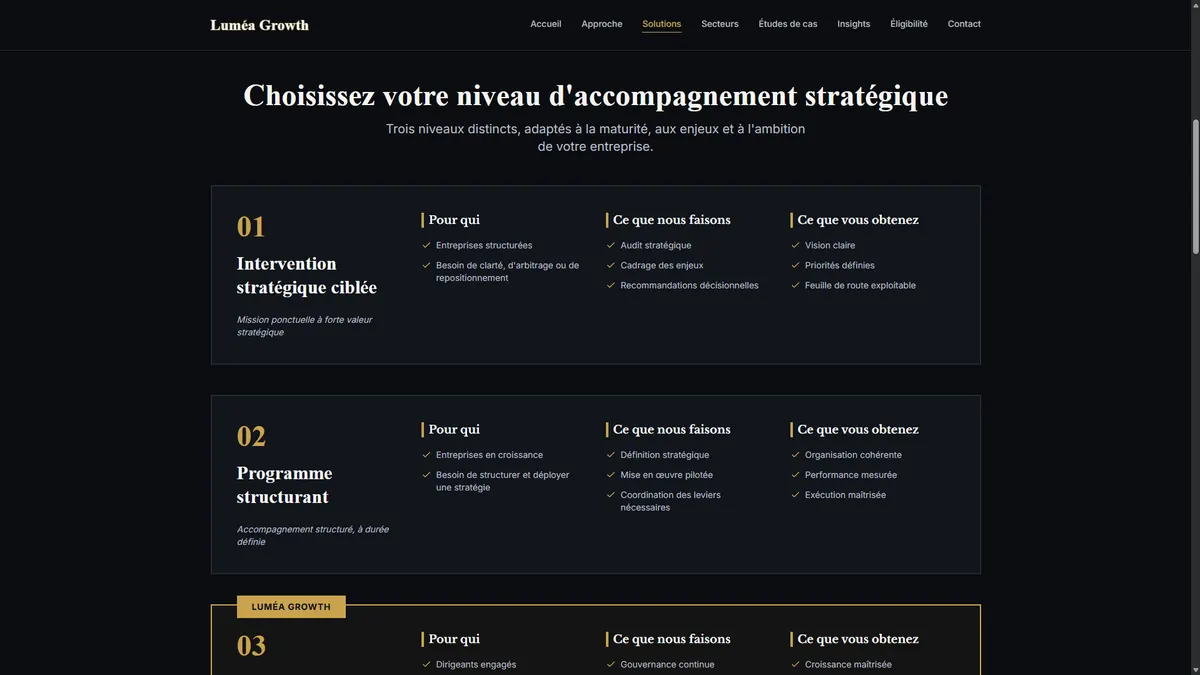This screenshot has height=675, width=1200.
Task: Open the Secteurs navigation link
Action: click(x=720, y=24)
